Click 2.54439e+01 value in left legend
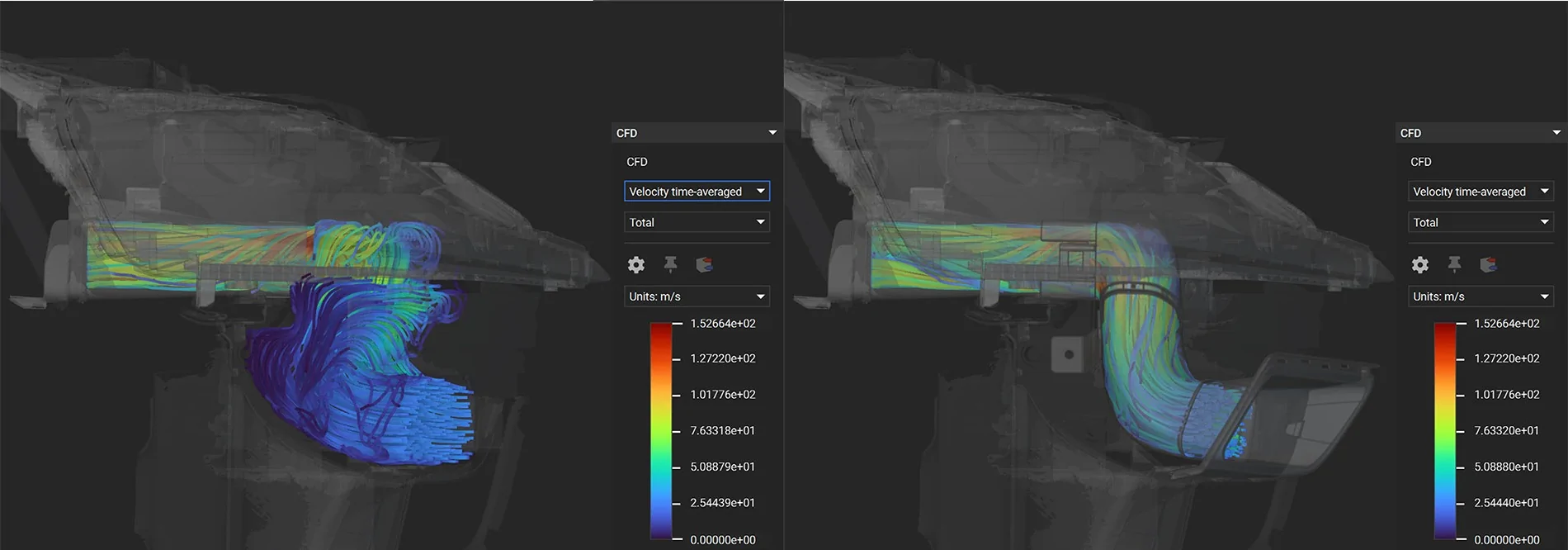The width and height of the screenshot is (1568, 550). pos(723,503)
